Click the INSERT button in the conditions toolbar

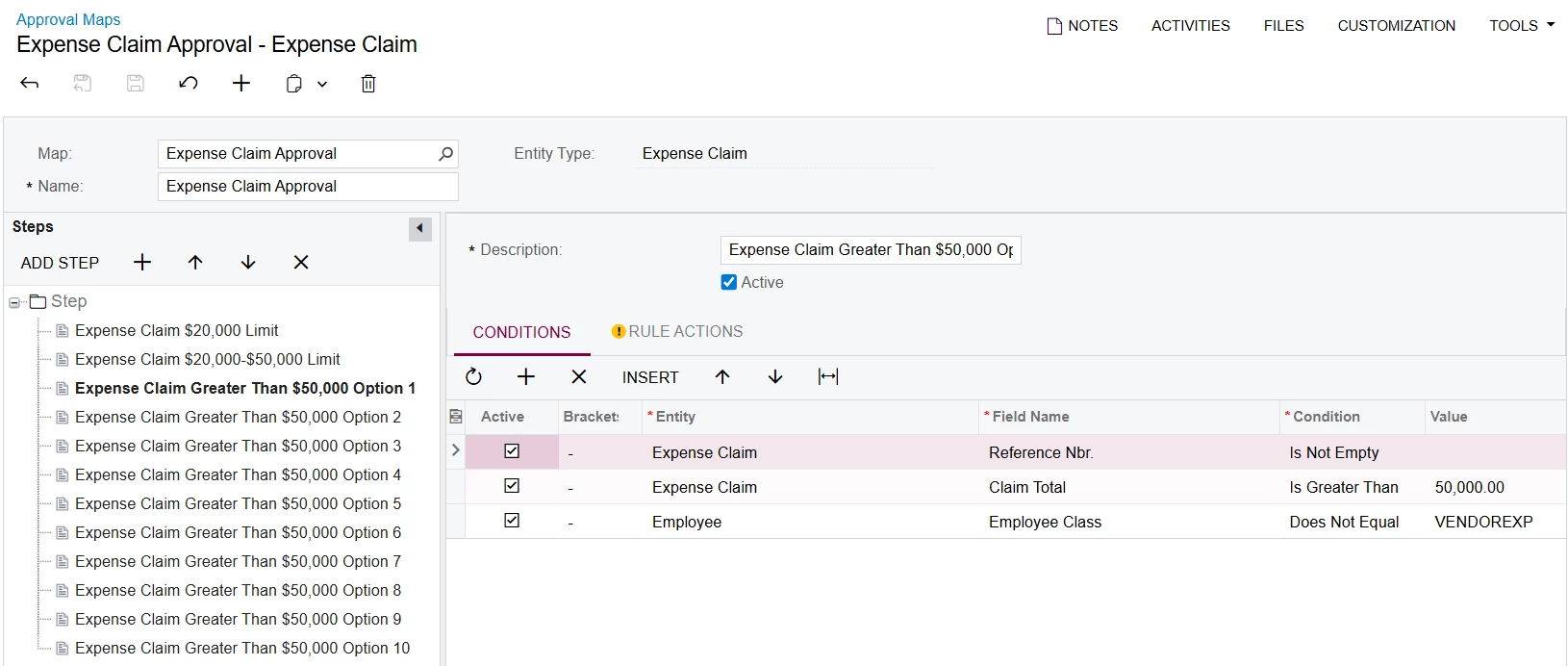tap(650, 378)
